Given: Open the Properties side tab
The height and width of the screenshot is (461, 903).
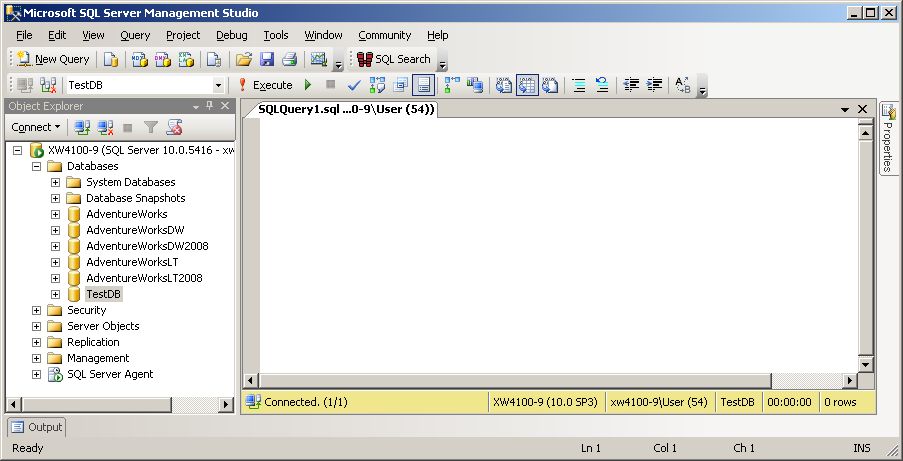Looking at the screenshot, I should point(889,138).
